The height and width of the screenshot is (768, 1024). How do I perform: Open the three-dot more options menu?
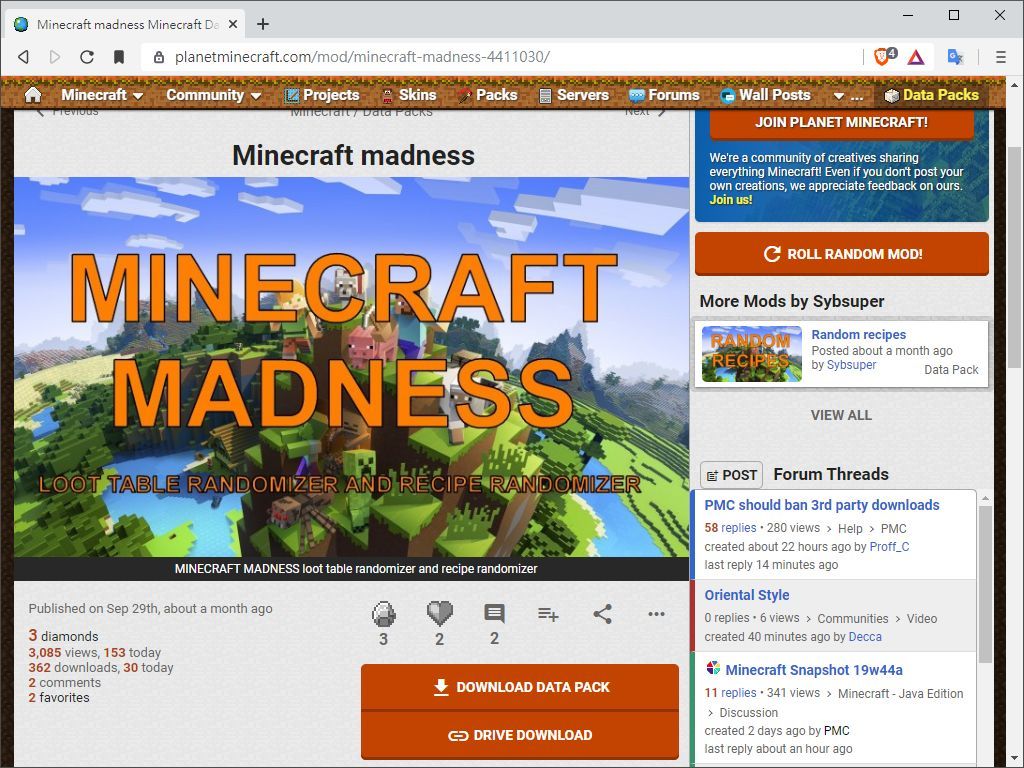tap(656, 614)
